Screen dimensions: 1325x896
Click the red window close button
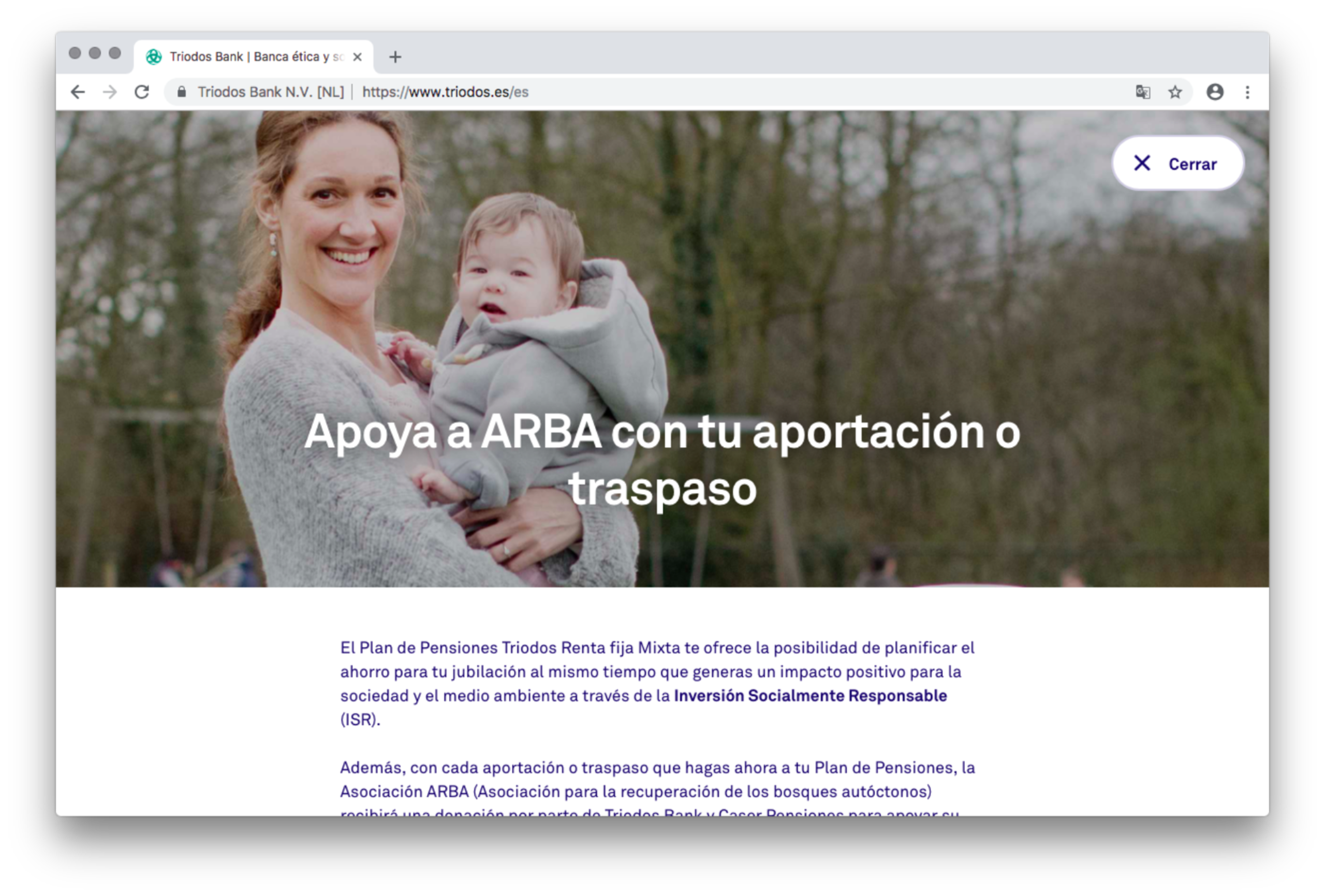click(75, 53)
